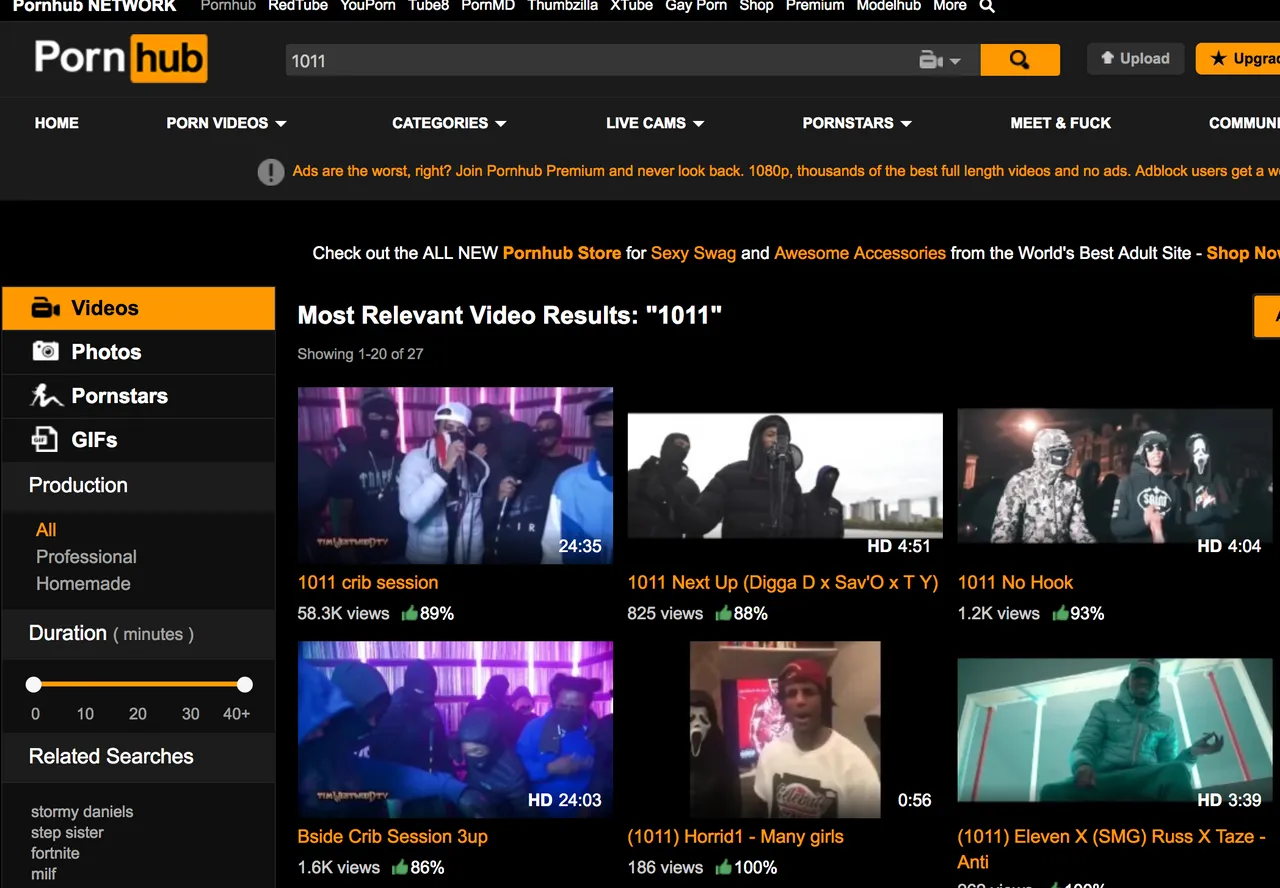Click the Sexy Swag link

[693, 253]
